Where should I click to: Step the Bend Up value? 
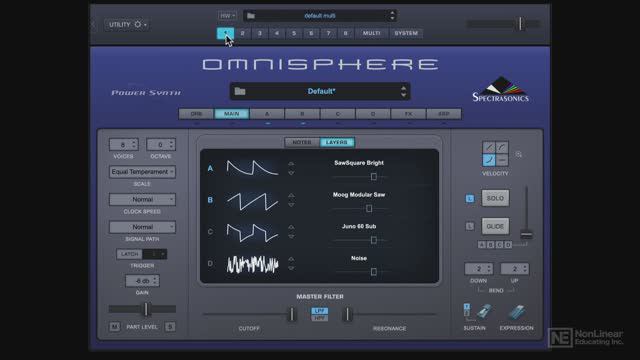[x=525, y=269]
